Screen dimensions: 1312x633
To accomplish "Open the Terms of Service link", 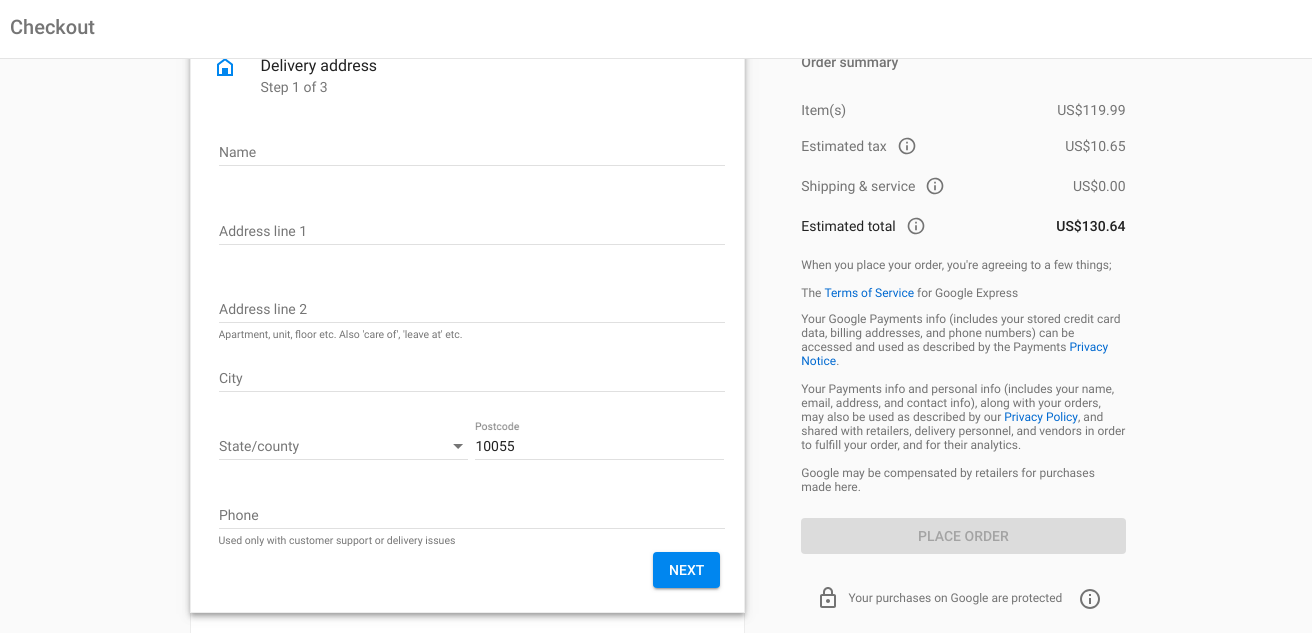I will point(868,292).
